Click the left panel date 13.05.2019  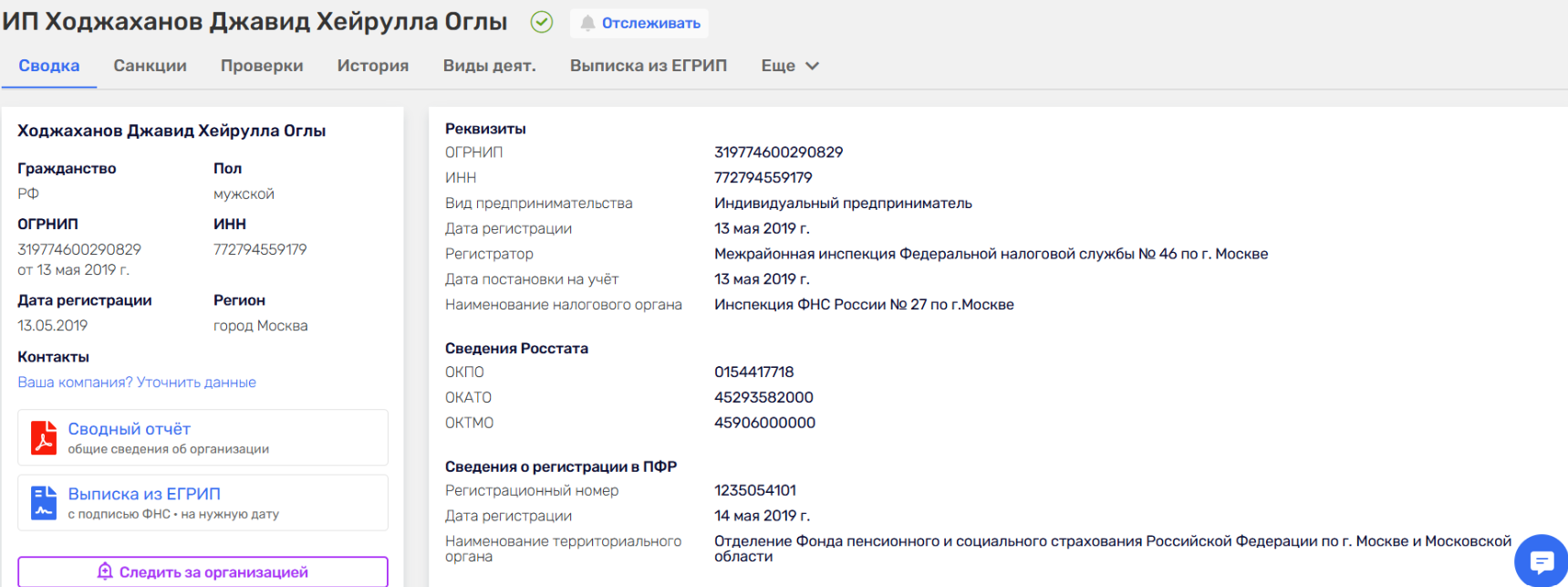[x=53, y=326]
